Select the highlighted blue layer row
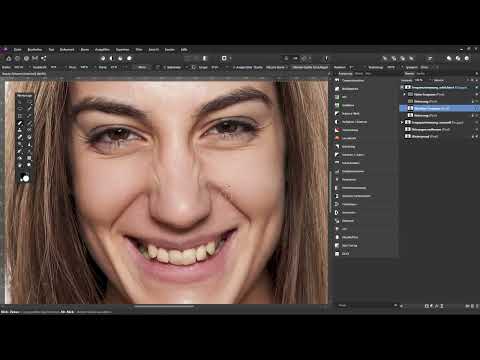 tap(439, 108)
